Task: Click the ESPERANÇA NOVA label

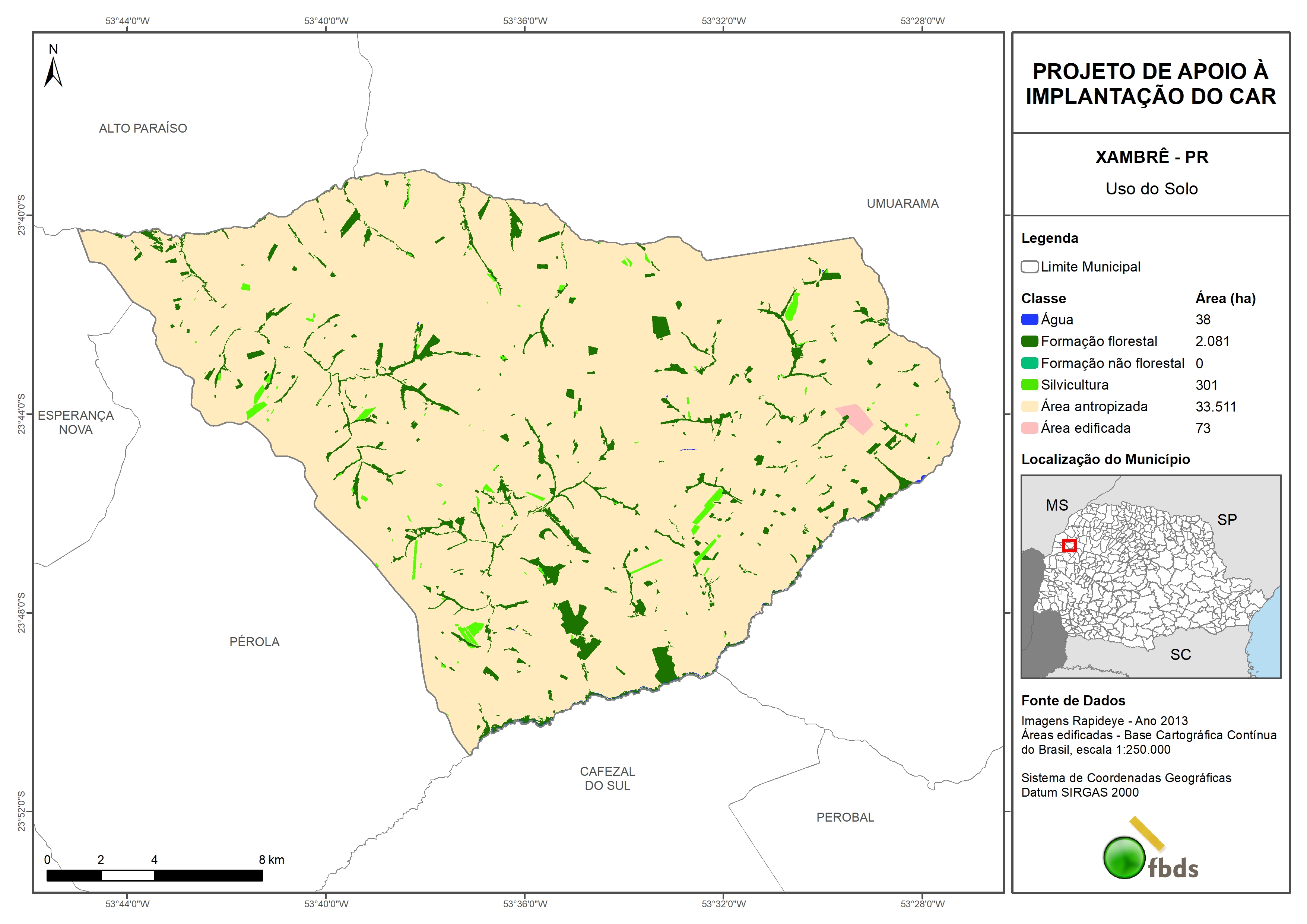Action: pyautogui.click(x=76, y=422)
